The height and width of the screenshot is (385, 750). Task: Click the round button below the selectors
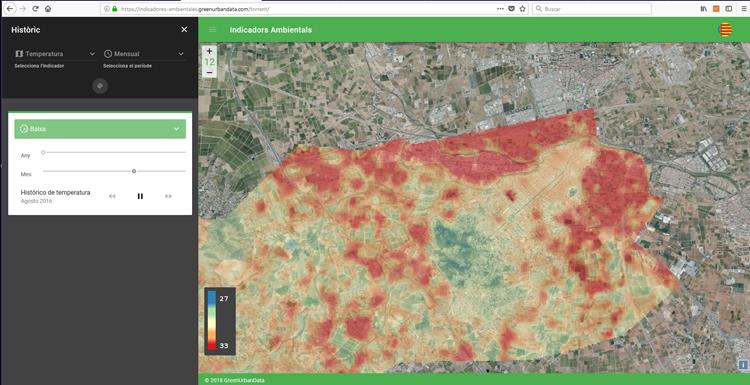click(x=100, y=86)
